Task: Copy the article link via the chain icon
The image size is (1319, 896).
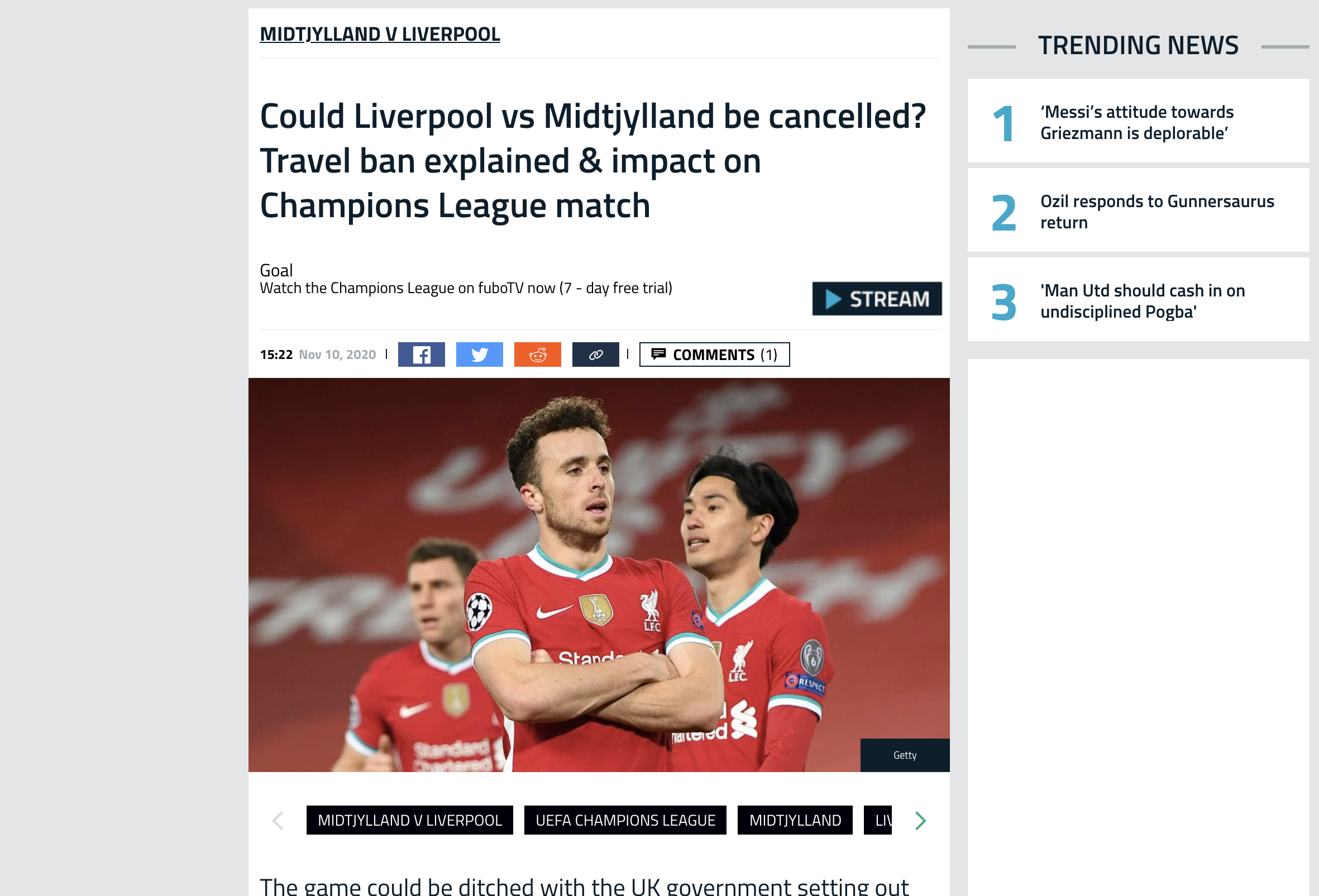Action: [x=595, y=354]
